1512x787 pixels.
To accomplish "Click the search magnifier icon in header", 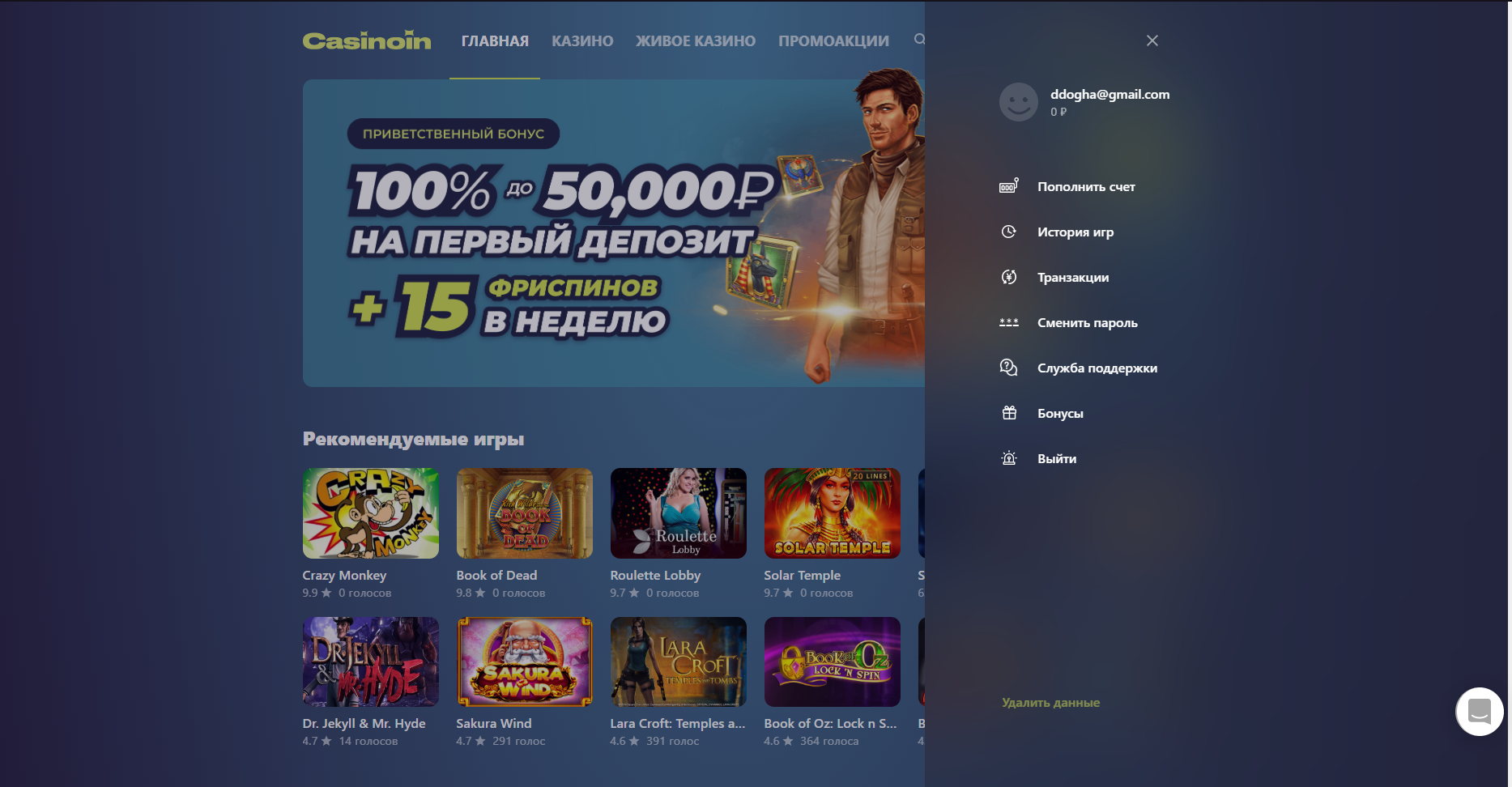I will tap(919, 39).
